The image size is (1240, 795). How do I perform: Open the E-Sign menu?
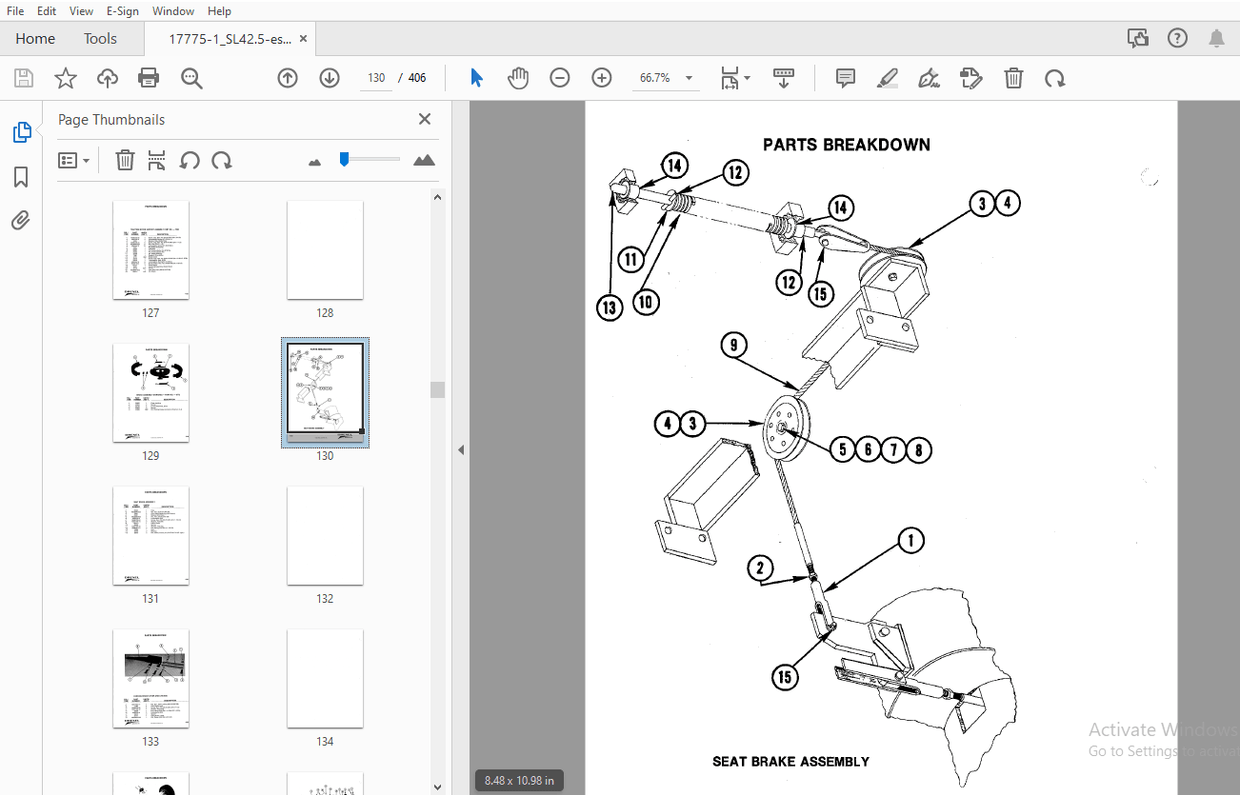[122, 11]
